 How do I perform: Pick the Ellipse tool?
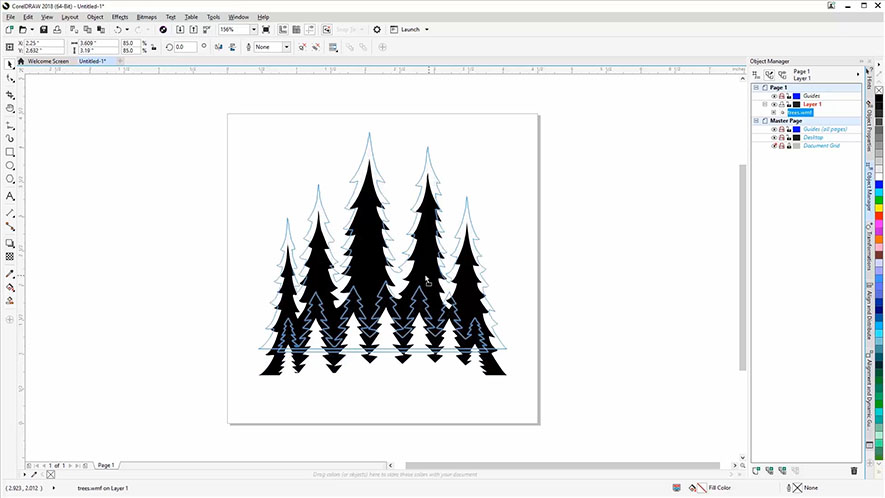tap(10, 166)
